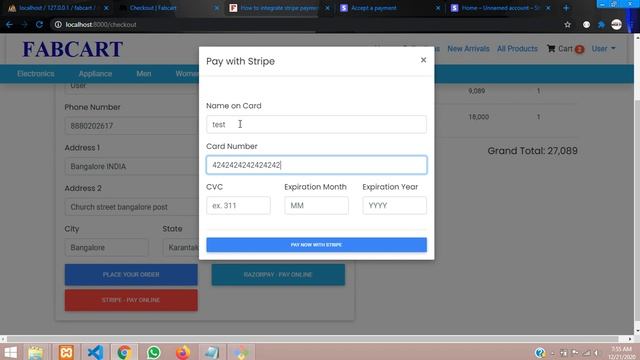Click the City field with Bangalore
The width and height of the screenshot is (640, 360).
tap(107, 248)
